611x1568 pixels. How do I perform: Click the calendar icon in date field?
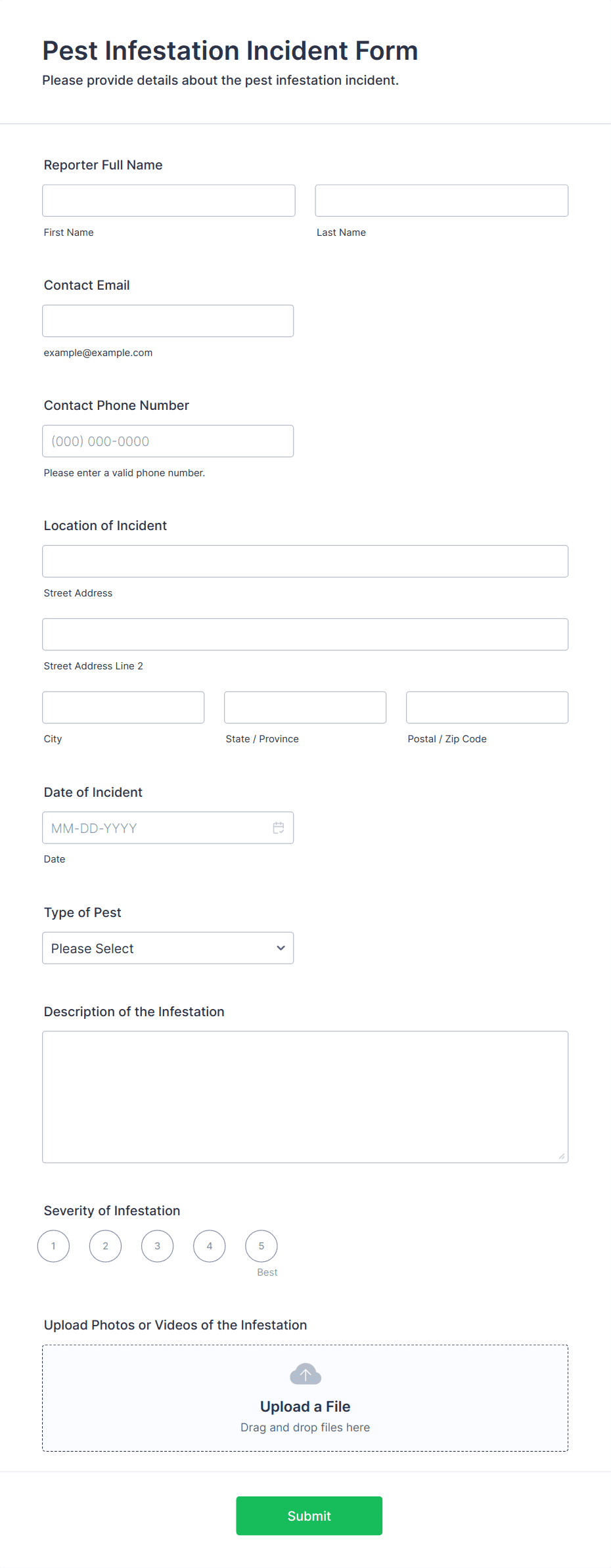tap(279, 828)
